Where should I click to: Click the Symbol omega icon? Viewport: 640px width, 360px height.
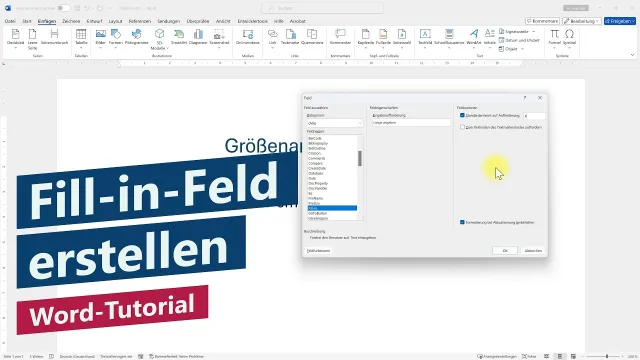(x=569, y=34)
